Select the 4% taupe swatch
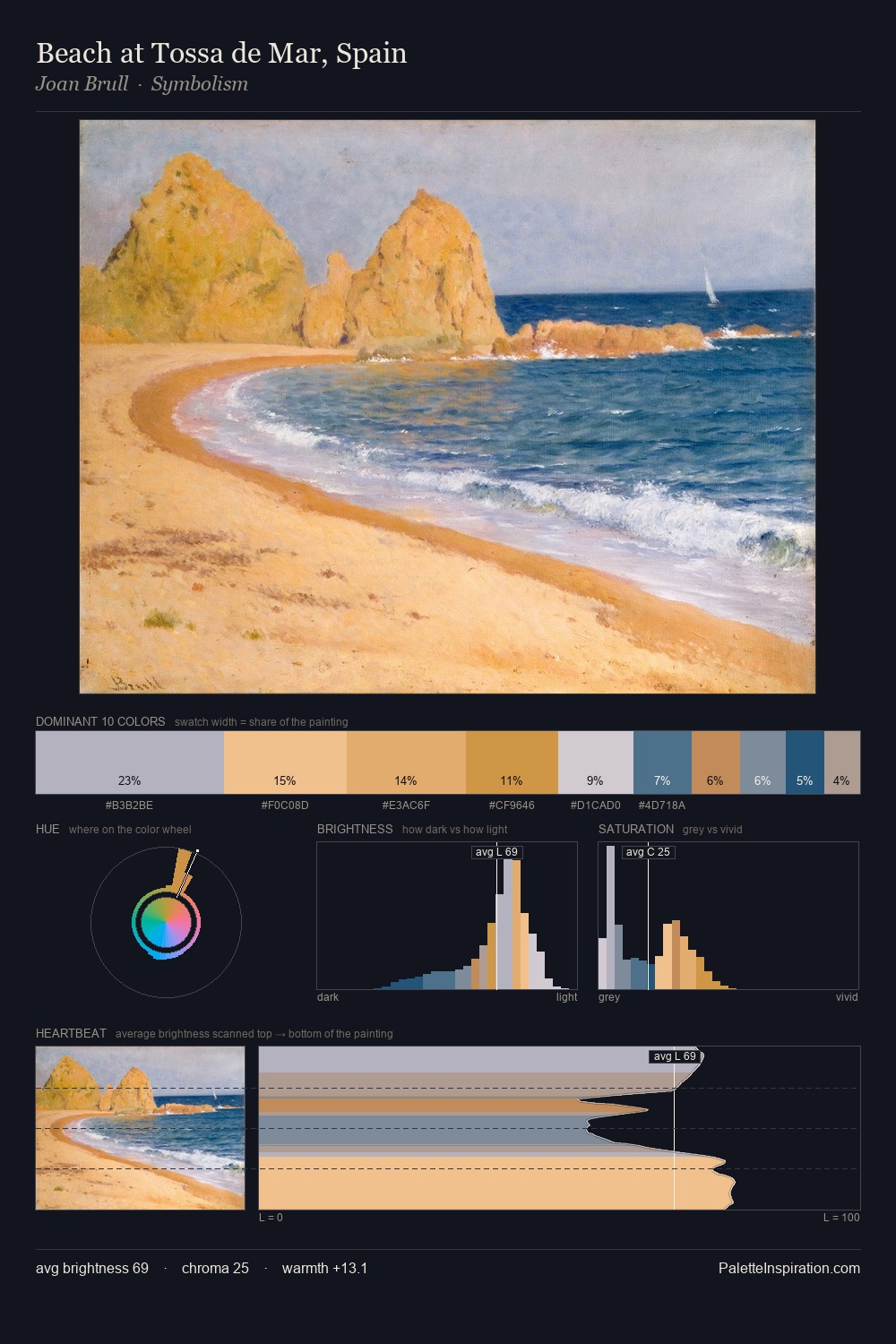Viewport: 896px width, 1344px height. tap(842, 762)
